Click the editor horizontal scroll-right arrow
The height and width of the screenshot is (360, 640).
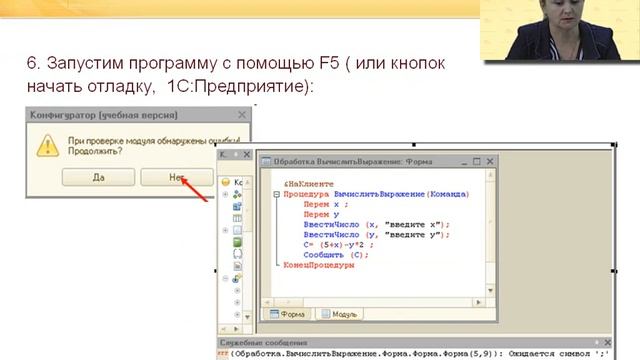[x=478, y=302]
